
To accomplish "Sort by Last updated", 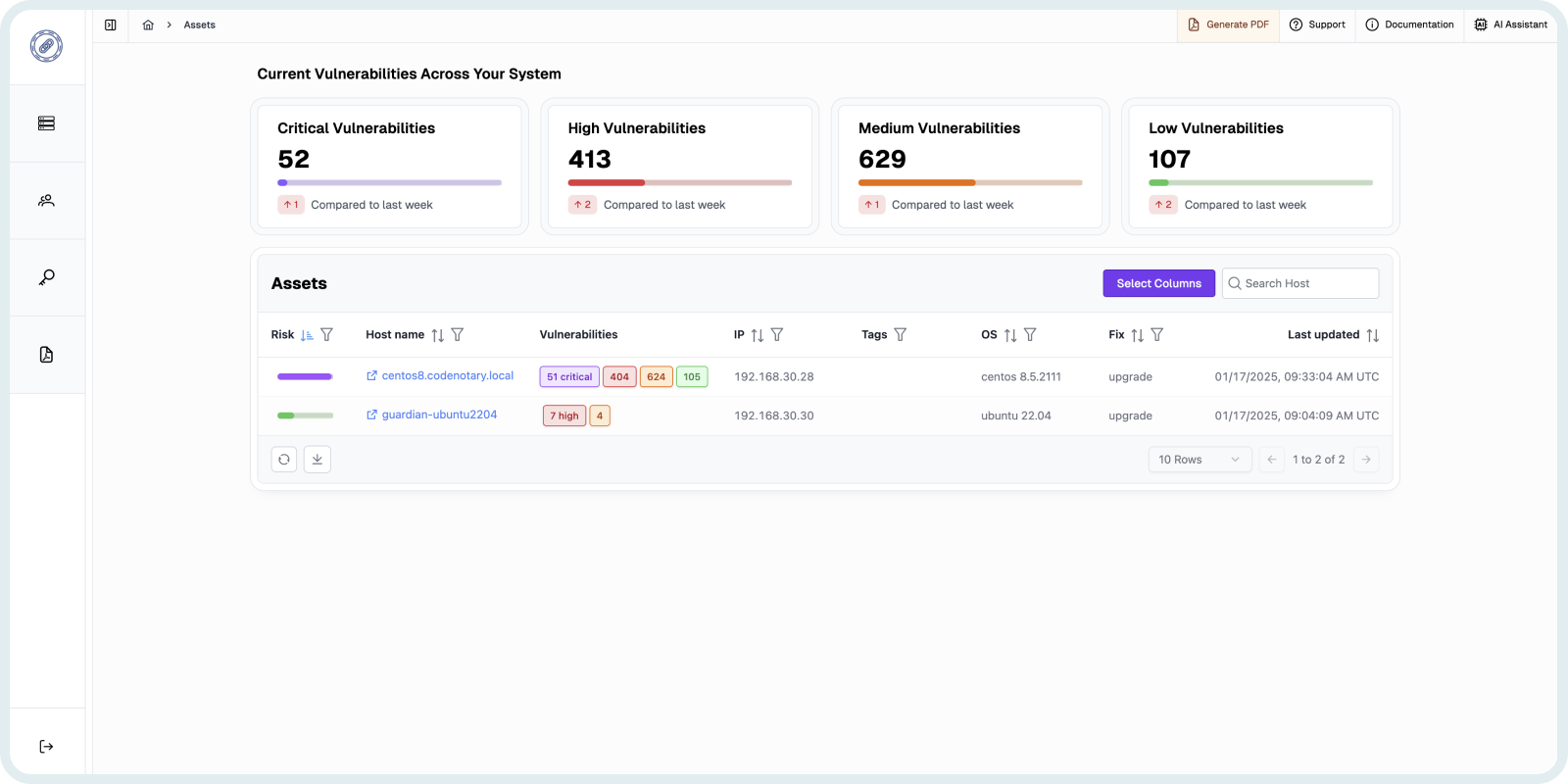I will click(1373, 335).
